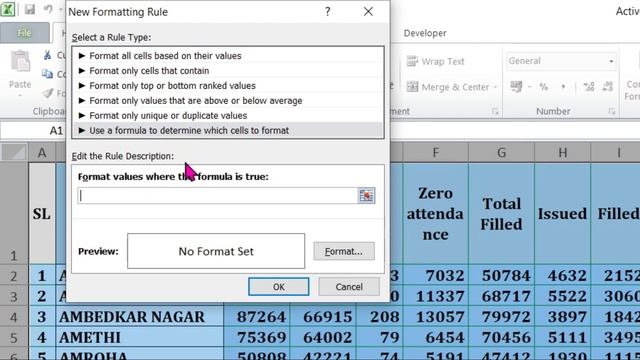Expand Paste dropdown arrow below Paste
The width and height of the screenshot is (640, 360).
(x=20, y=95)
